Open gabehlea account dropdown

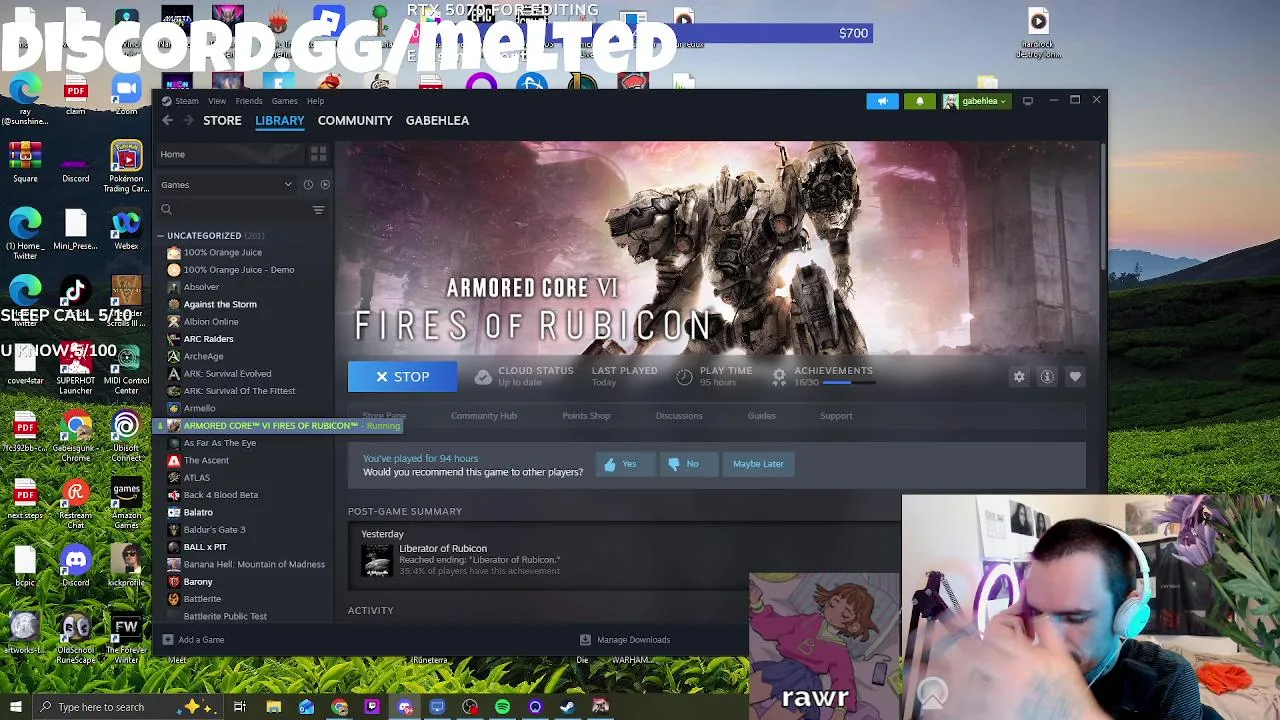coord(976,101)
